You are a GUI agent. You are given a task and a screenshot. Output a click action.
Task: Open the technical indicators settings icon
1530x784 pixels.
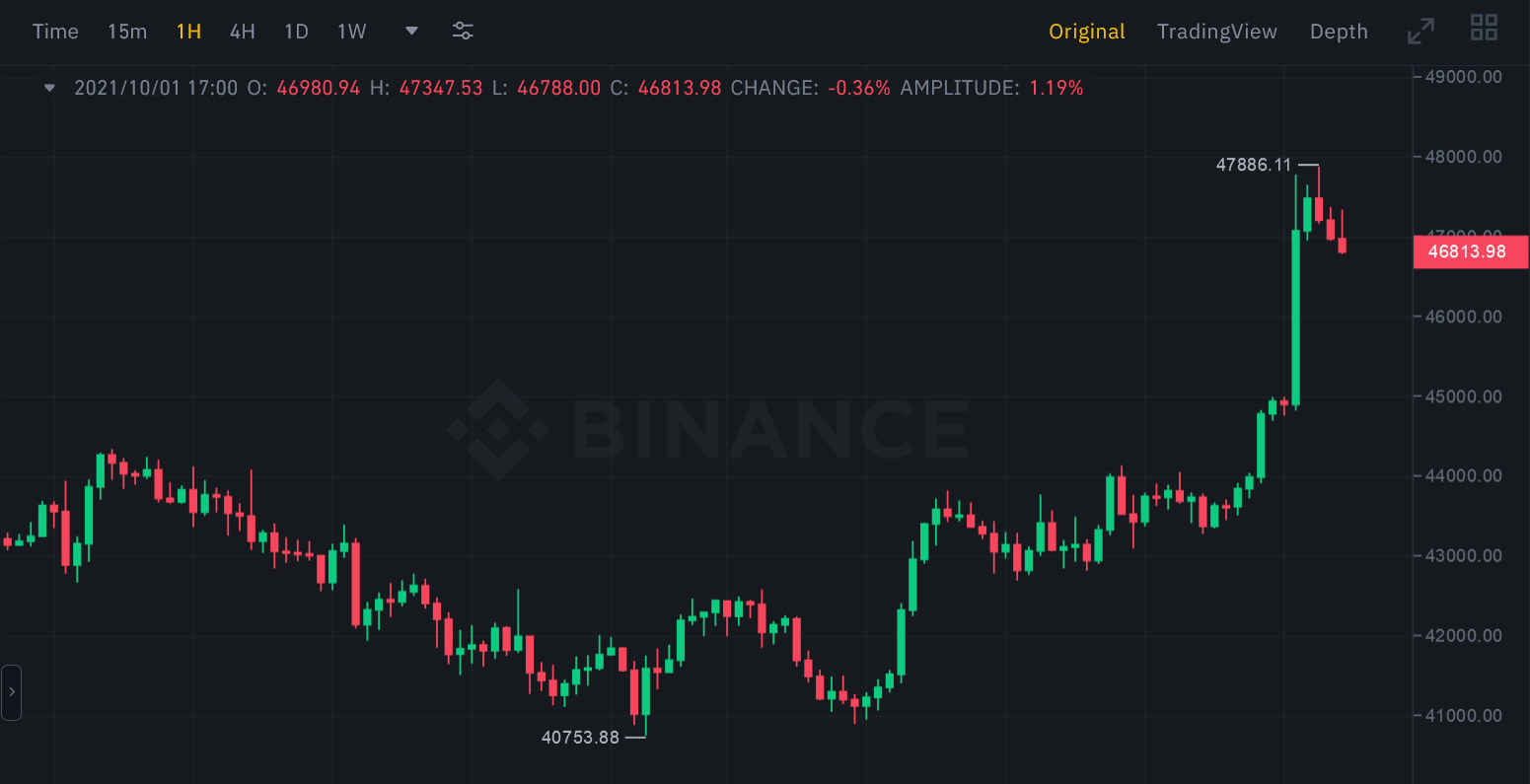point(463,31)
